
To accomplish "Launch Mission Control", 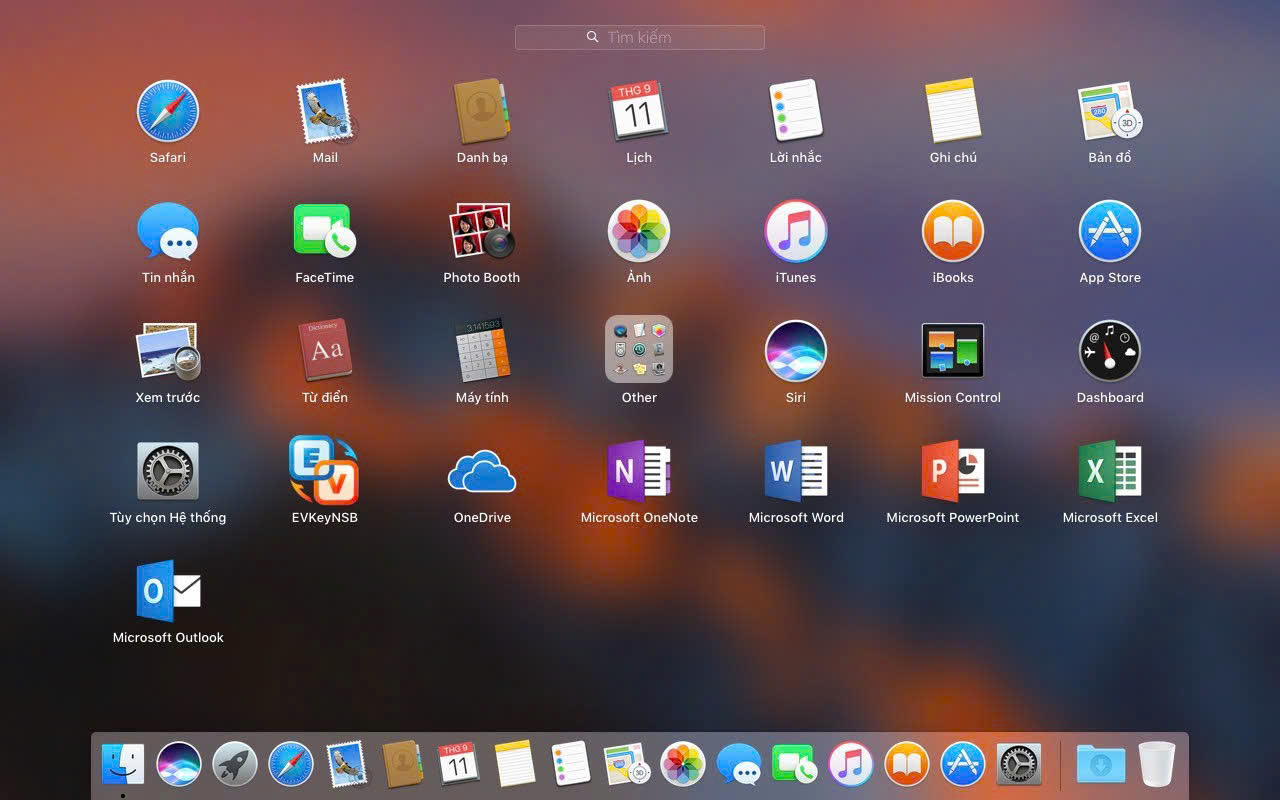I will (953, 351).
